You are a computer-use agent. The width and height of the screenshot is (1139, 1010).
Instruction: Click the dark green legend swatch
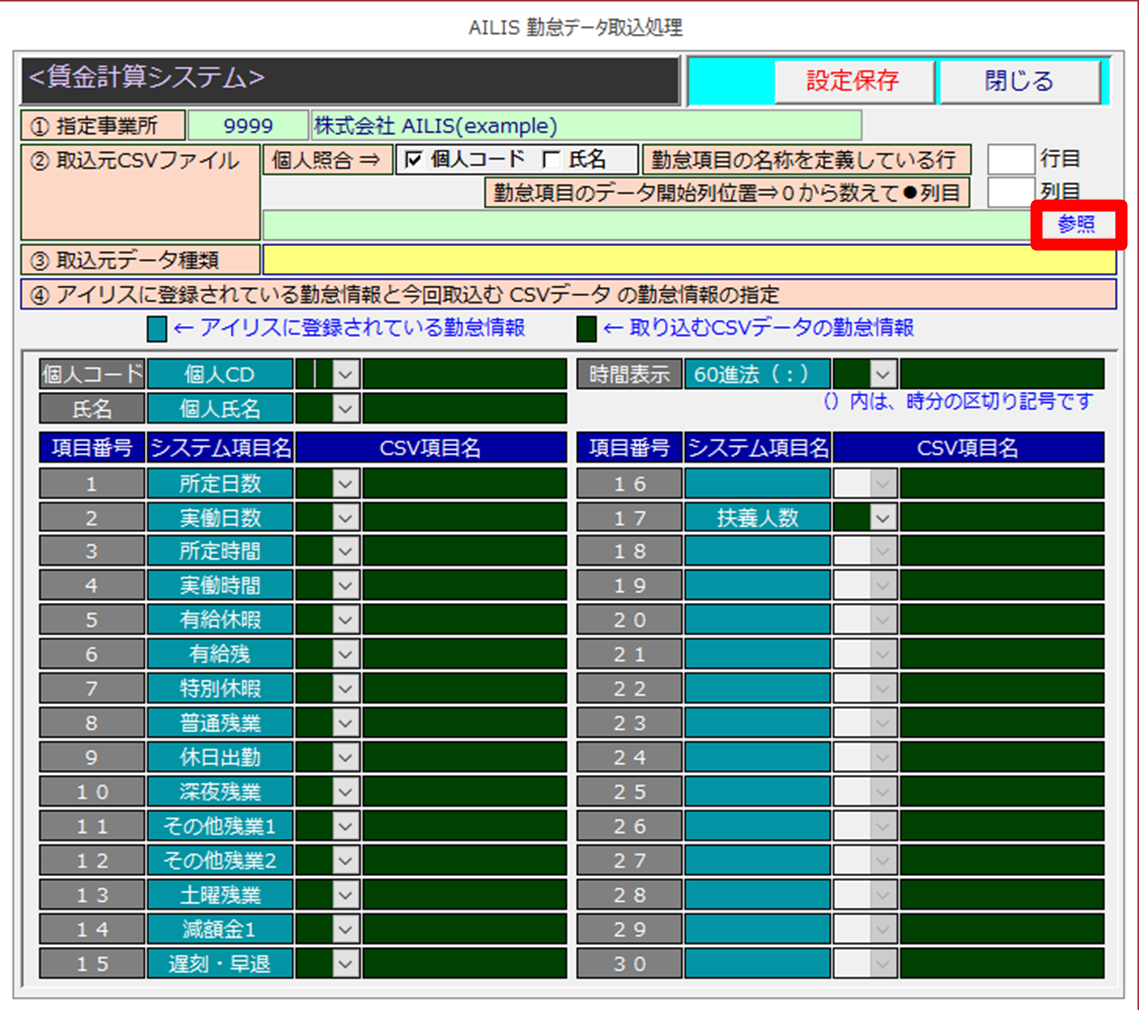point(586,329)
